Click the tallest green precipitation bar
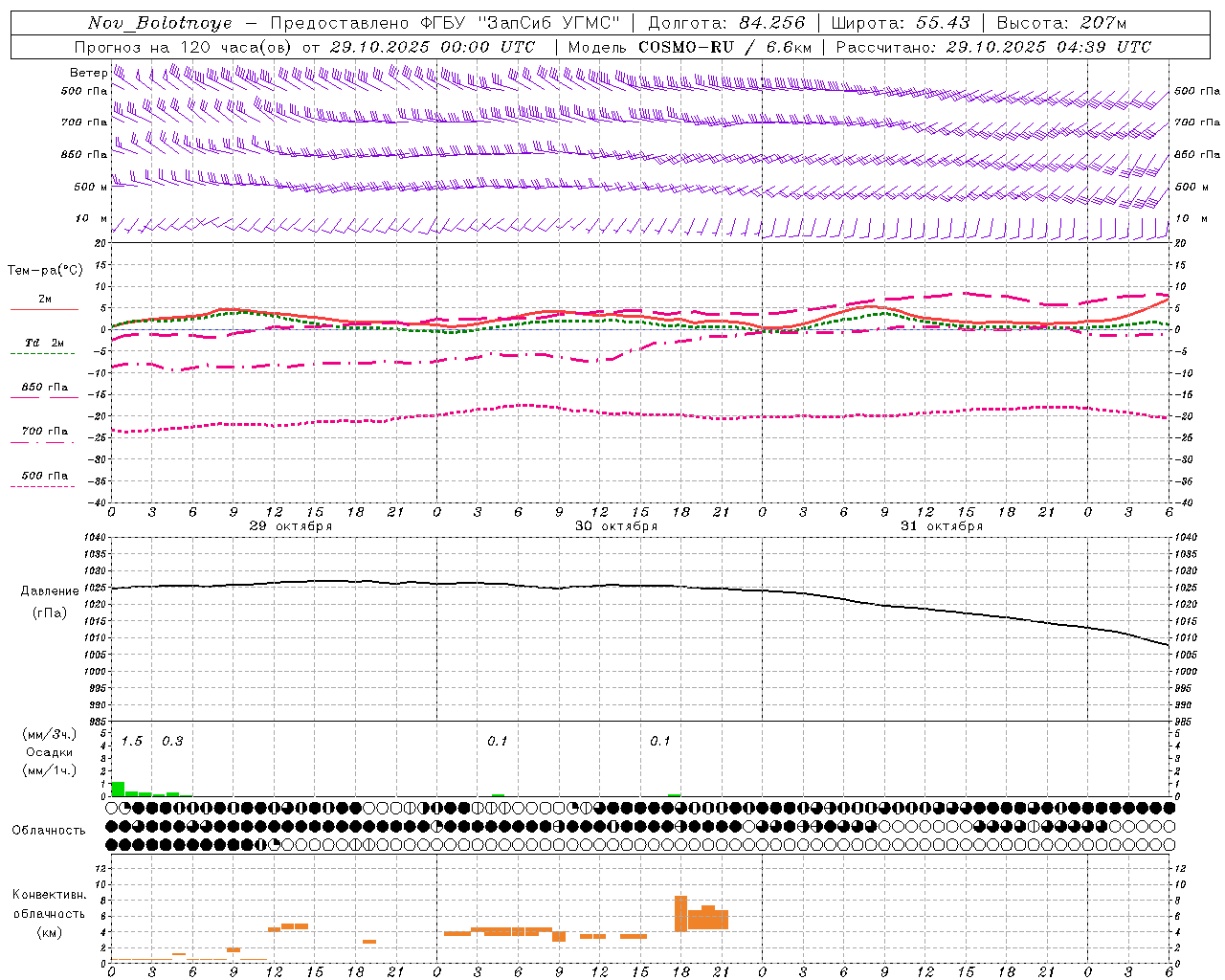 click(118, 789)
